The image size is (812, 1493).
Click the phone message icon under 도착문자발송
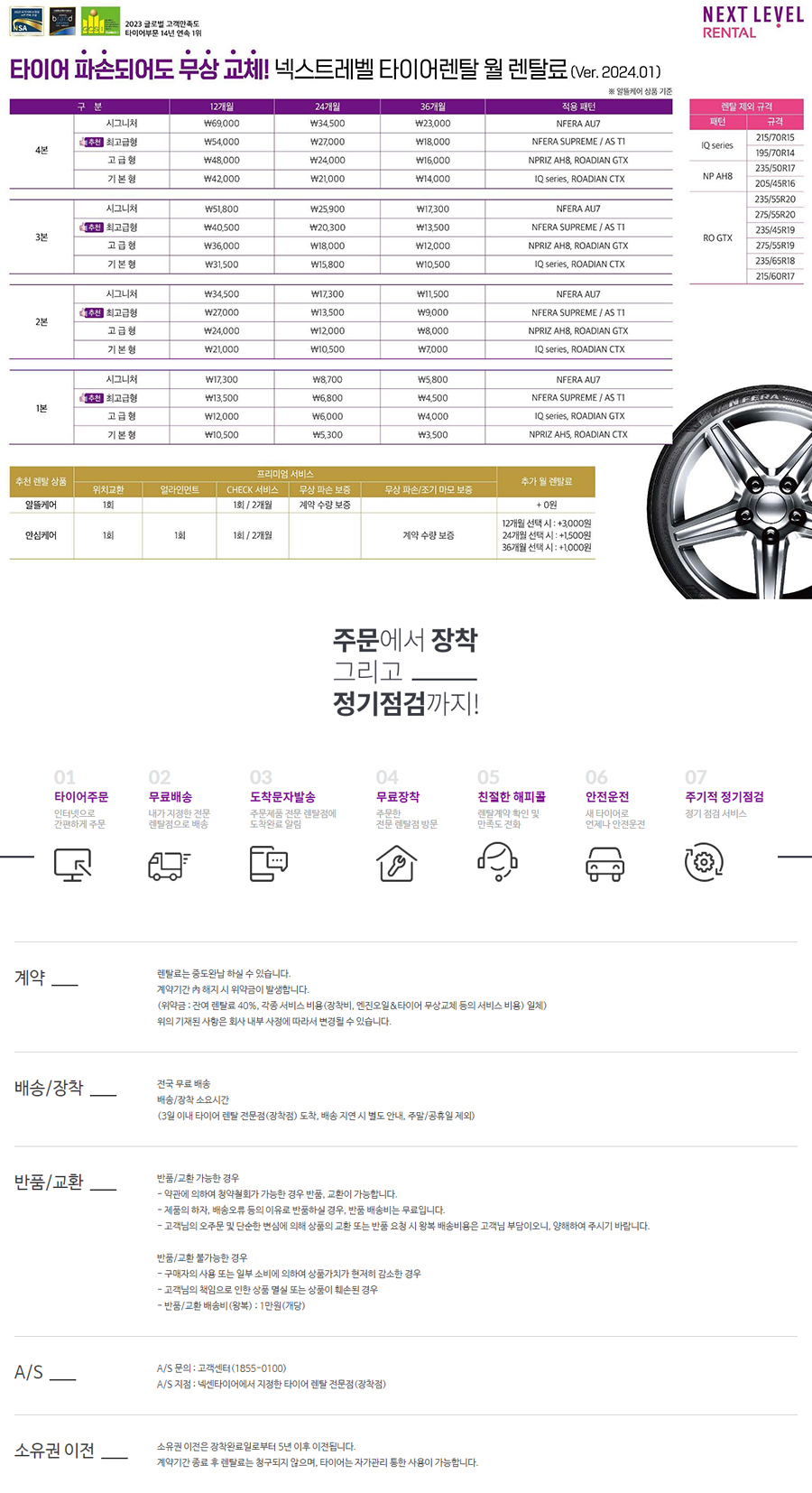pyautogui.click(x=269, y=863)
